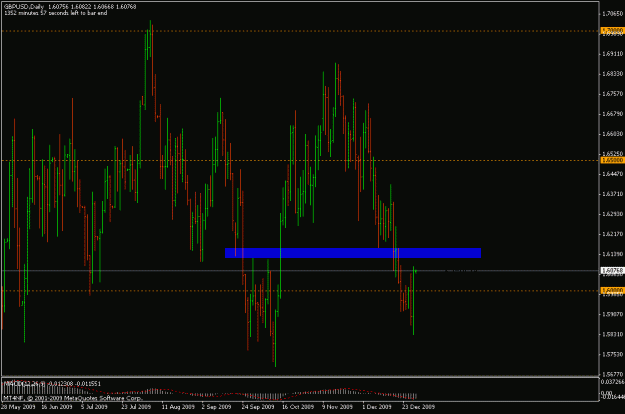
Task: Click the 5 Jul 2009 date label
Action: point(94,407)
